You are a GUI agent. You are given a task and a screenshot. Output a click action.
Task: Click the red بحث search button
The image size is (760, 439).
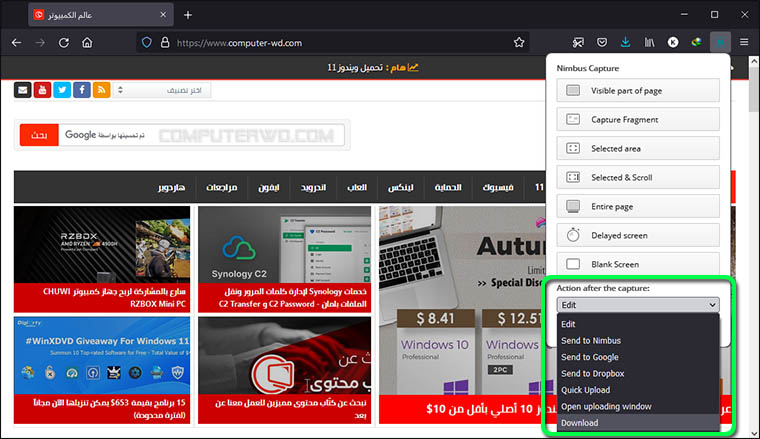tap(39, 135)
